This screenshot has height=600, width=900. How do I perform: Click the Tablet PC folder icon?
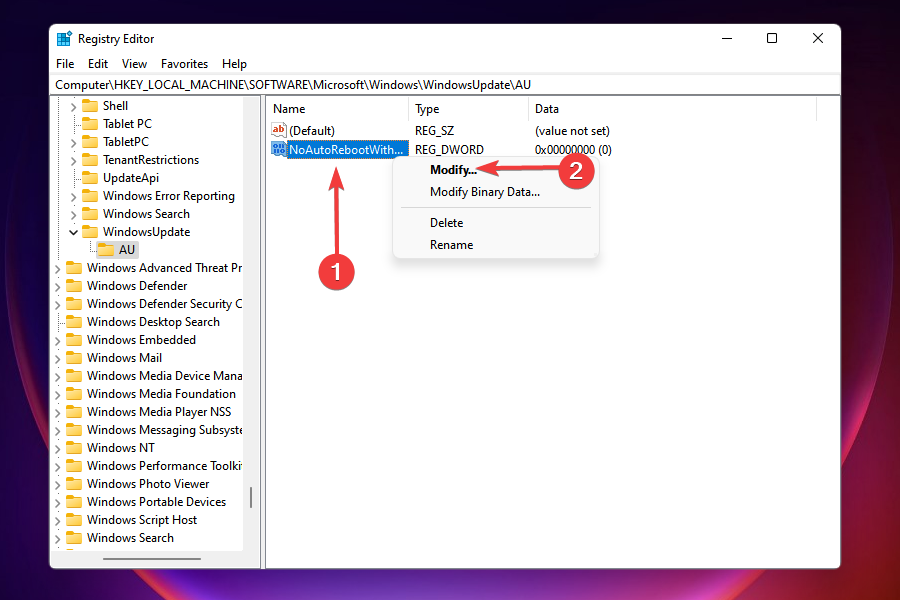90,123
